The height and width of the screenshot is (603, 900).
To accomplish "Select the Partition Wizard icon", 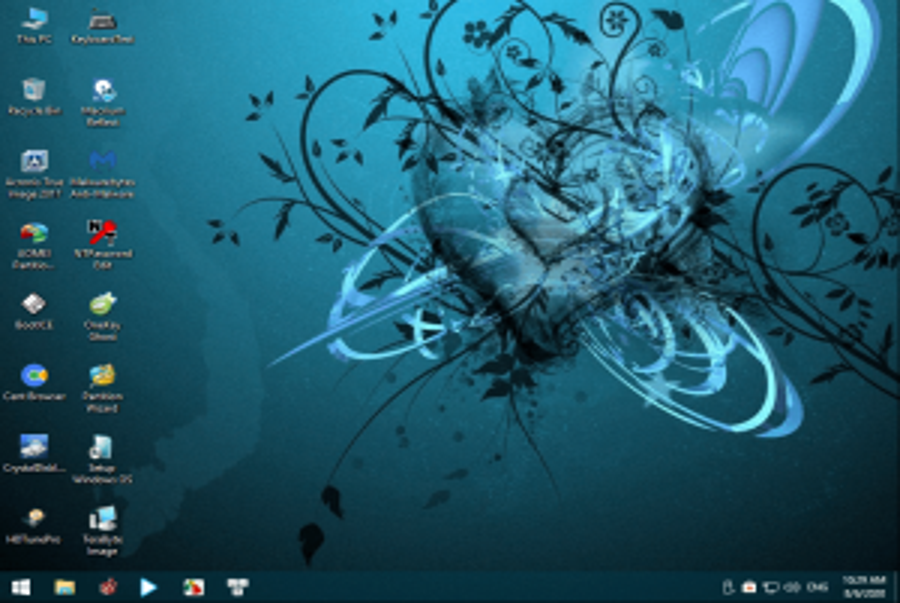I will tap(103, 388).
